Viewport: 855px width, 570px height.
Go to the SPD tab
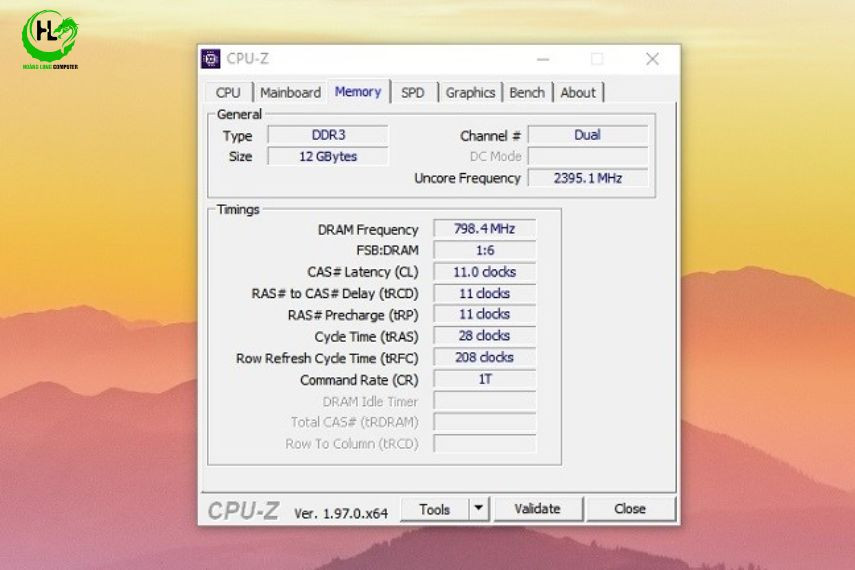[413, 93]
